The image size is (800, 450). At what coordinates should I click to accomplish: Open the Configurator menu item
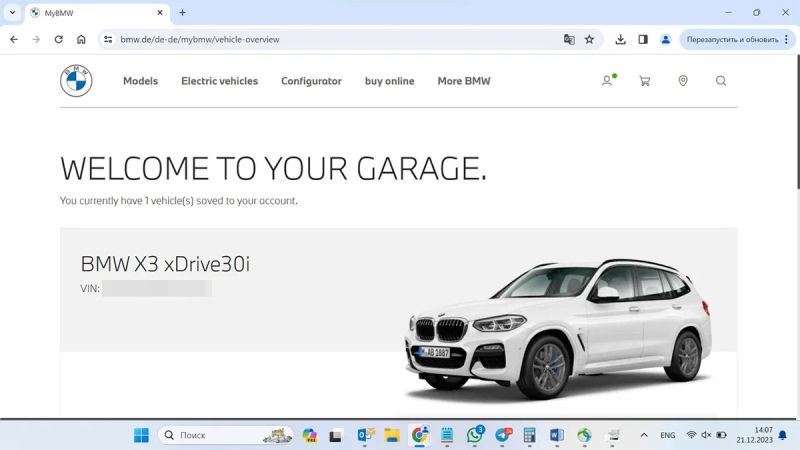(311, 81)
